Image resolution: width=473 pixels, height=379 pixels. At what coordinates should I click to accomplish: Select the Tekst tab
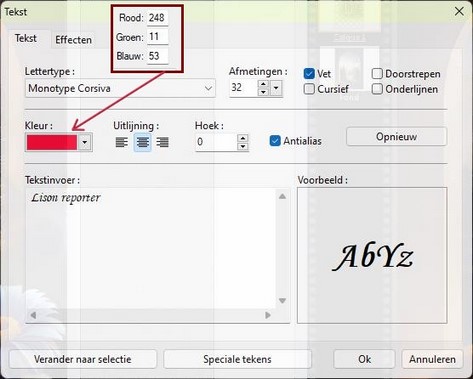point(26,38)
